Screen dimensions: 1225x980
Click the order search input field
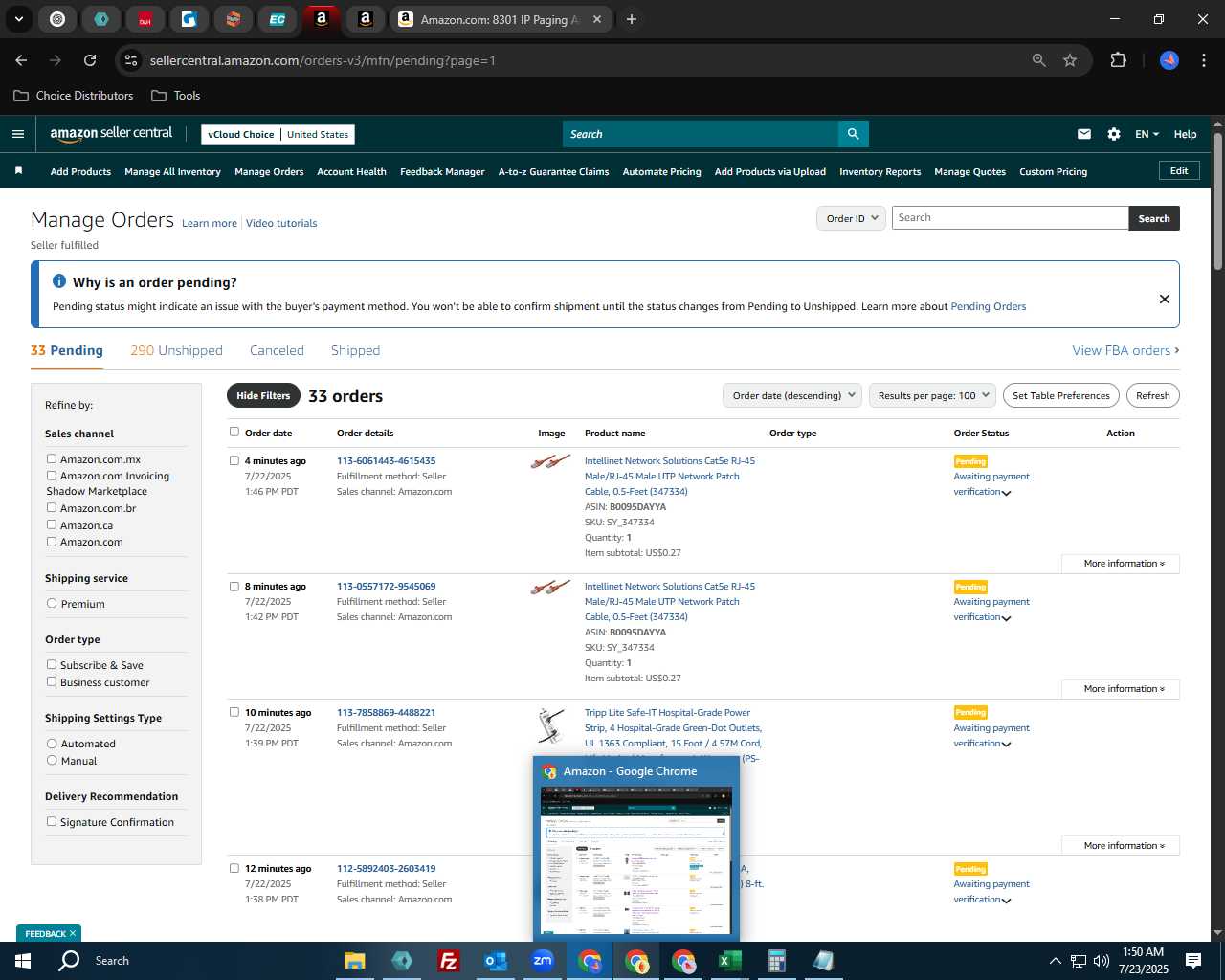pos(1010,217)
